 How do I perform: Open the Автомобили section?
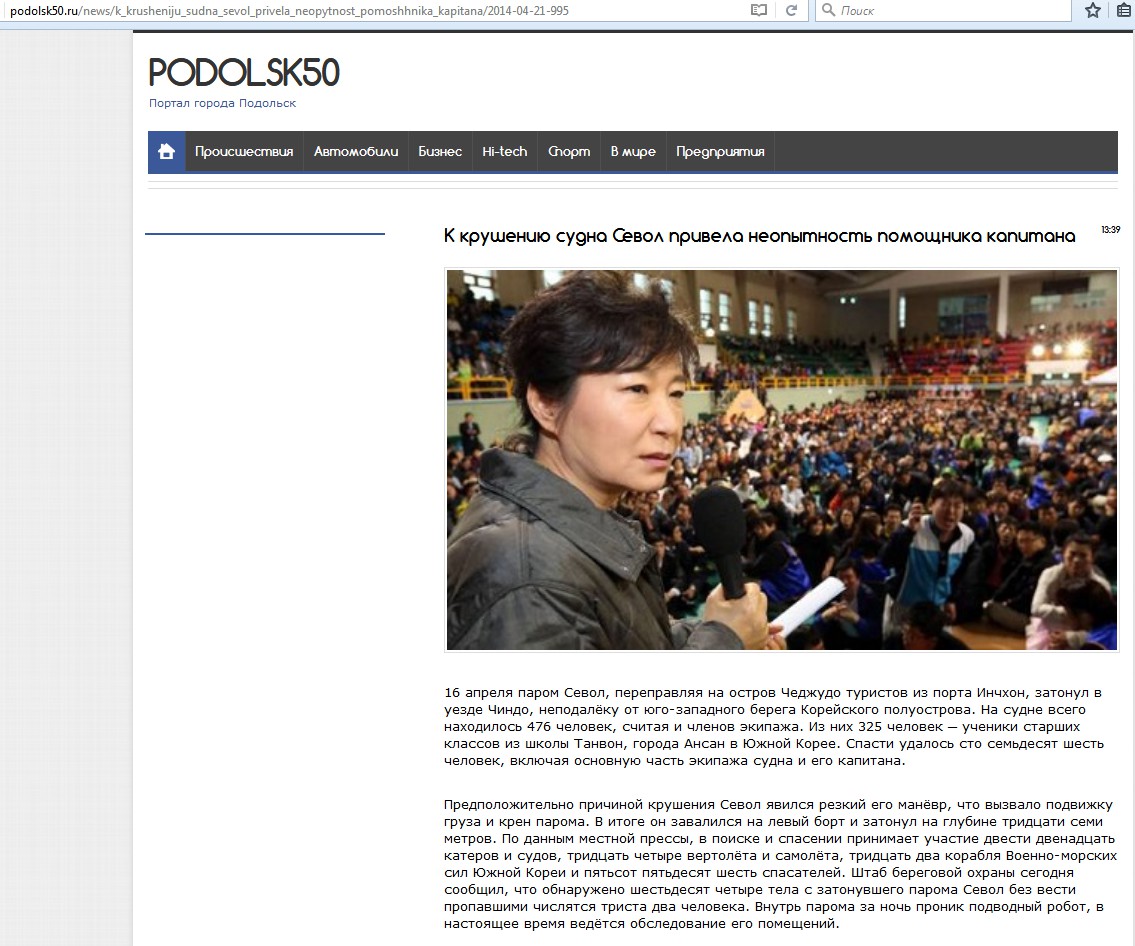(x=356, y=151)
